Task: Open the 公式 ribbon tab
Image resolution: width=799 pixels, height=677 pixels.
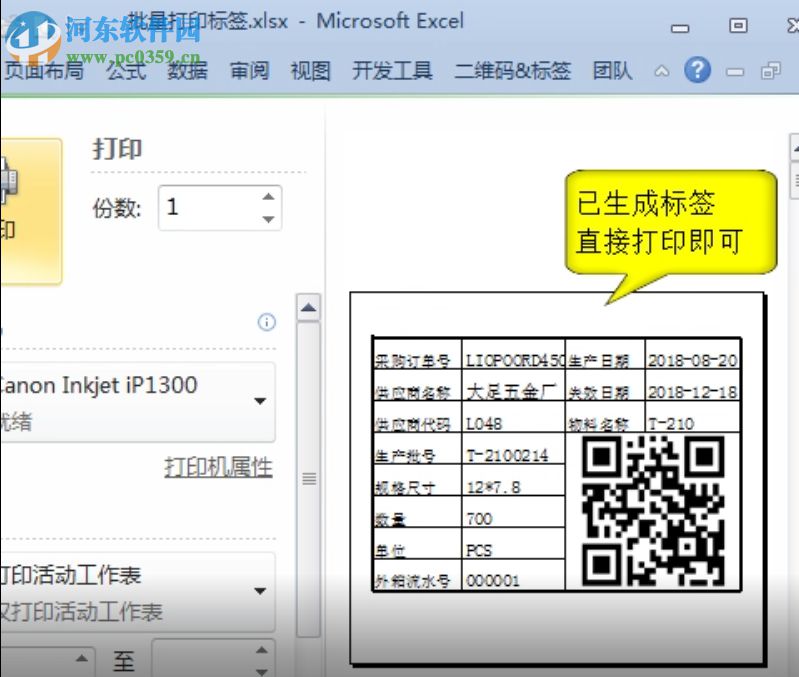Action: click(126, 71)
